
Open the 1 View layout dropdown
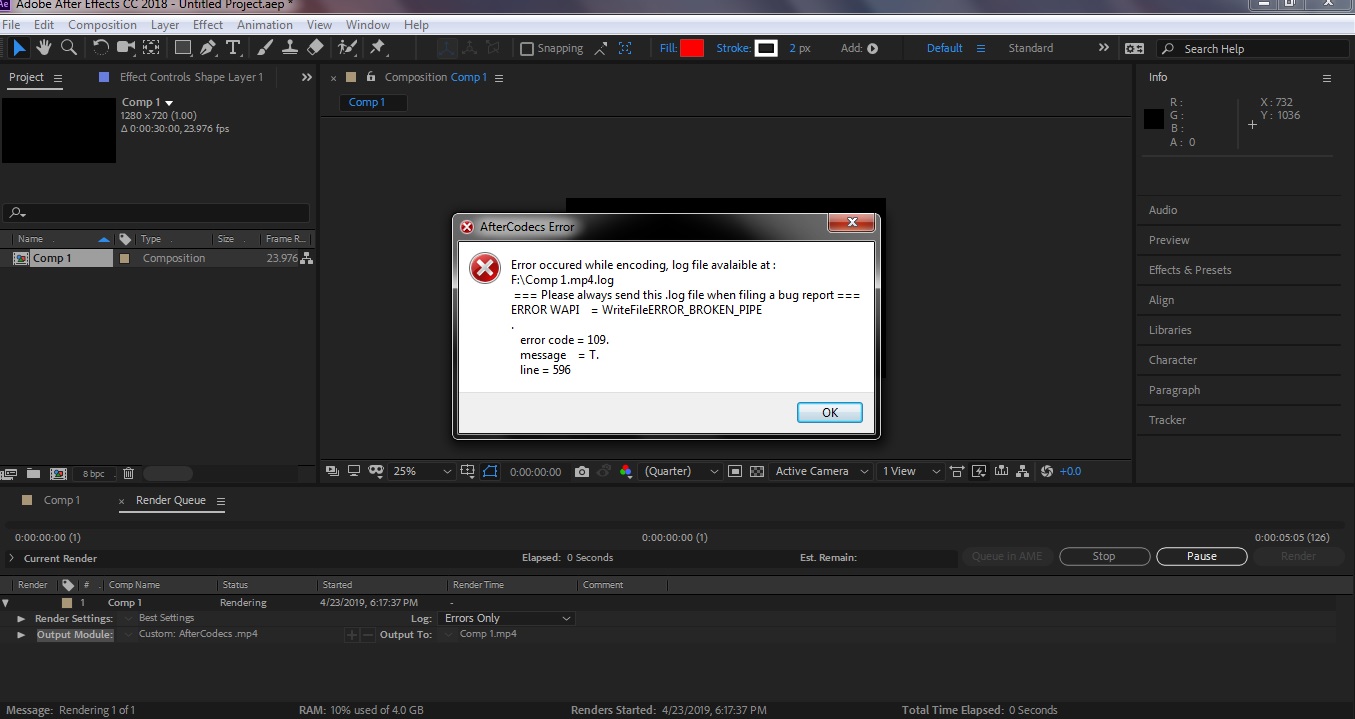[911, 471]
